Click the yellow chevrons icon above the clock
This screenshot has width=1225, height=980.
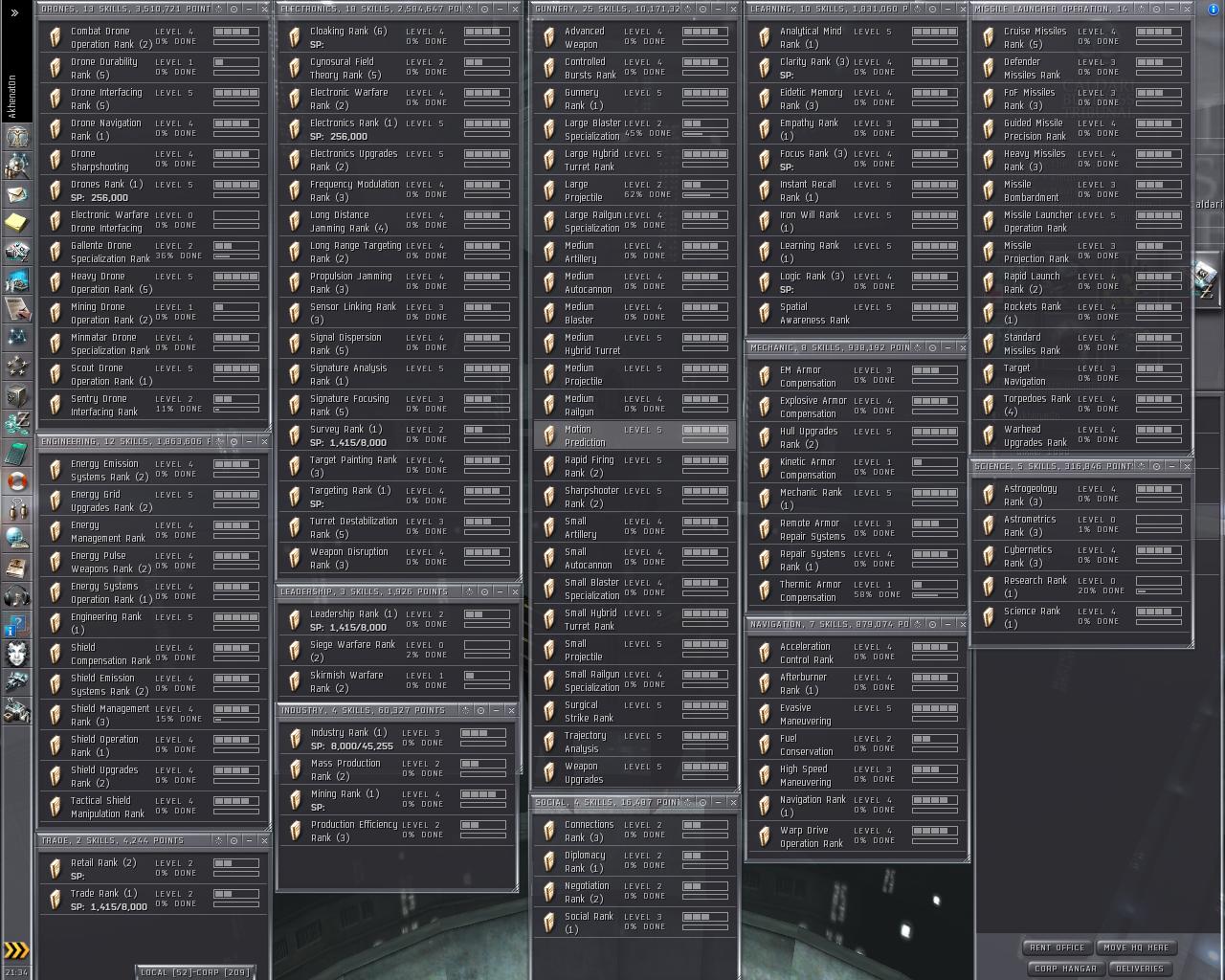[16, 950]
